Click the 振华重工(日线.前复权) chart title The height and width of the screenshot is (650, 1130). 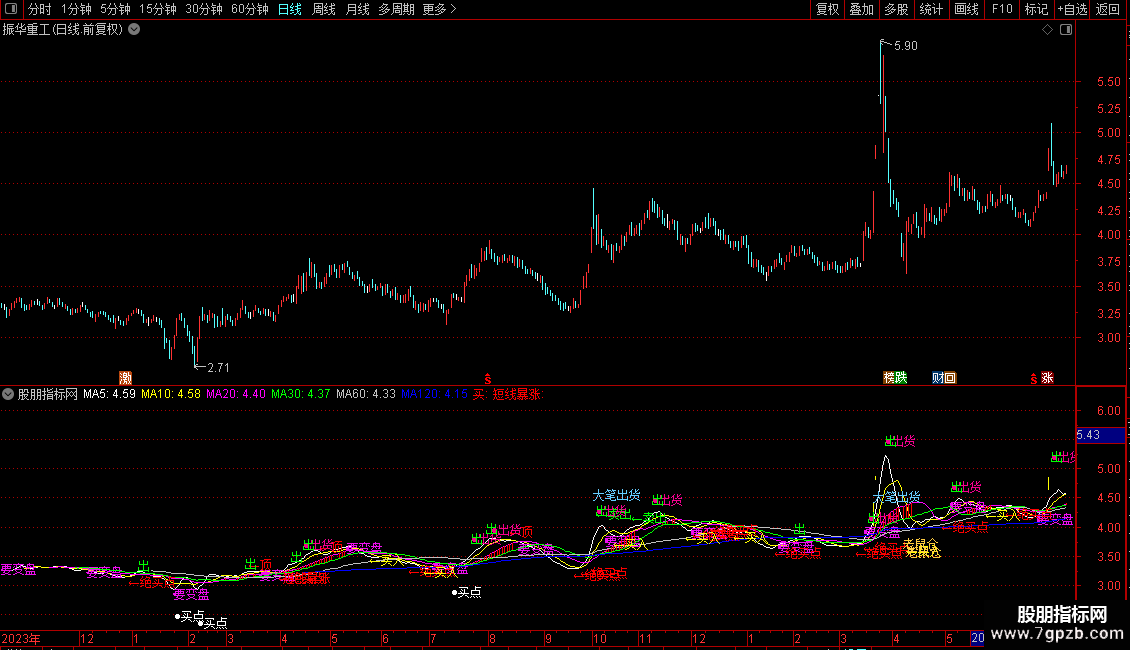[63, 30]
